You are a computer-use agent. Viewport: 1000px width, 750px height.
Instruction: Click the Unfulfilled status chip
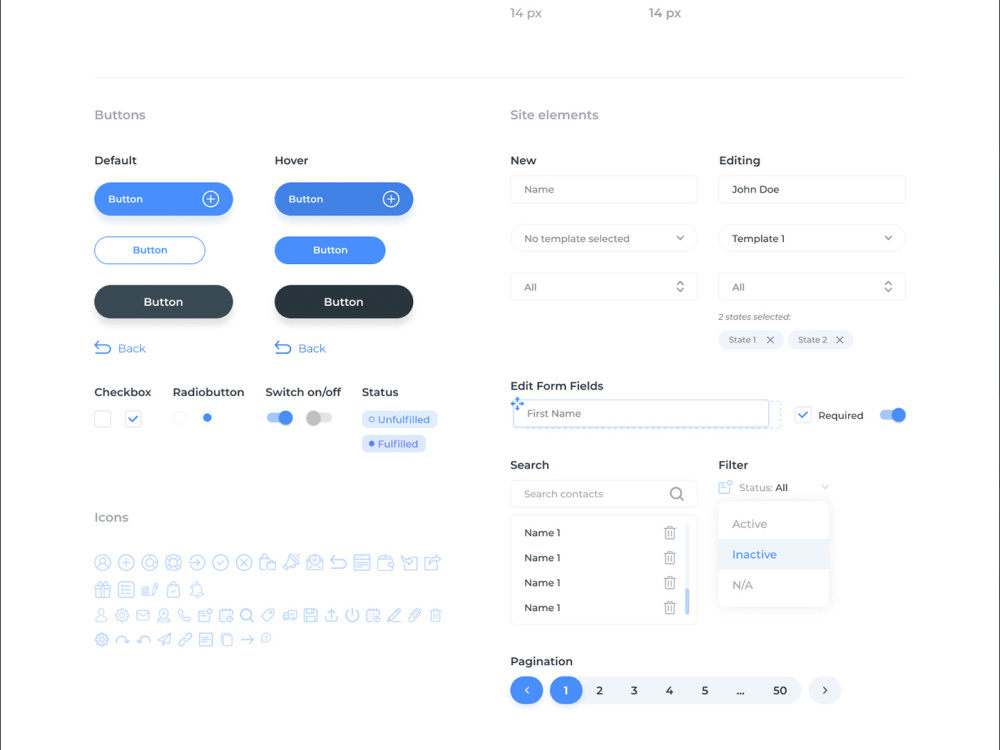point(399,420)
